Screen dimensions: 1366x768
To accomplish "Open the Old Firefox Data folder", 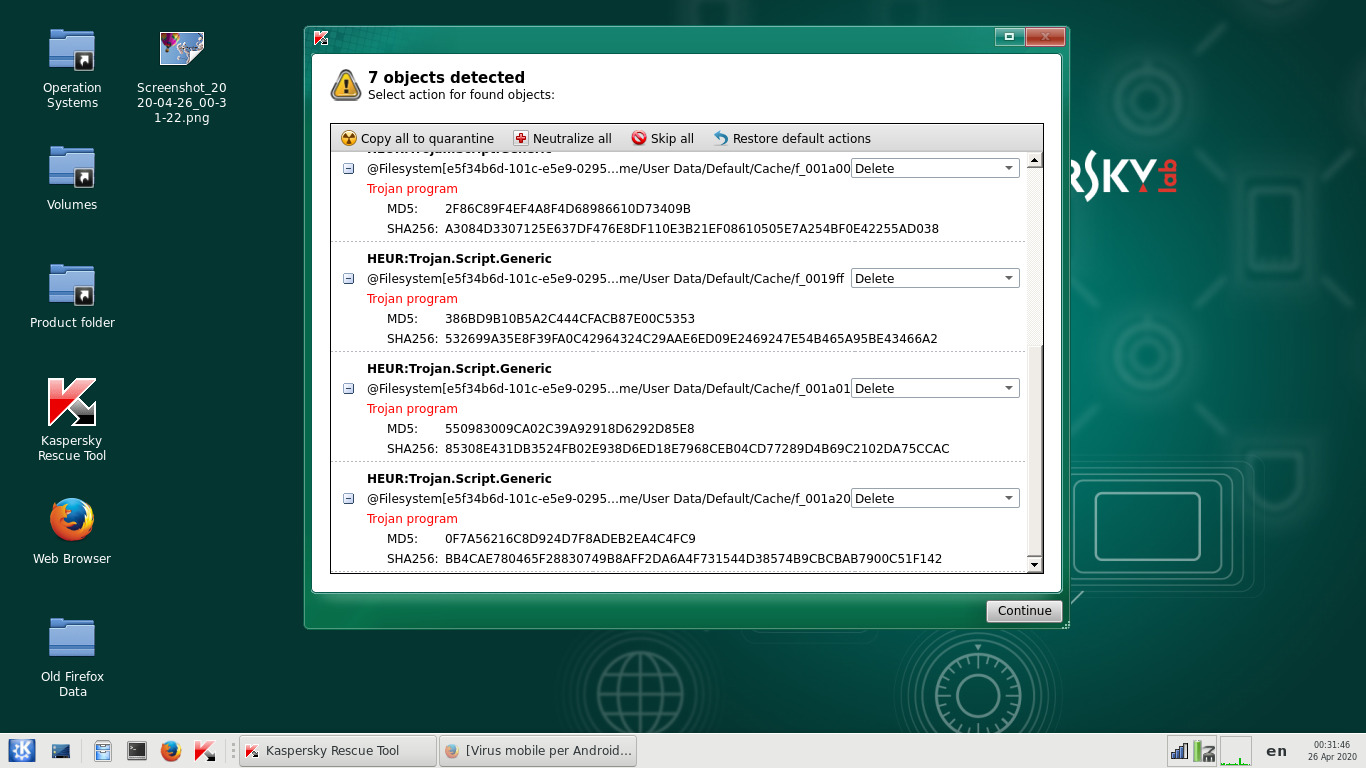I will pyautogui.click(x=72, y=656).
